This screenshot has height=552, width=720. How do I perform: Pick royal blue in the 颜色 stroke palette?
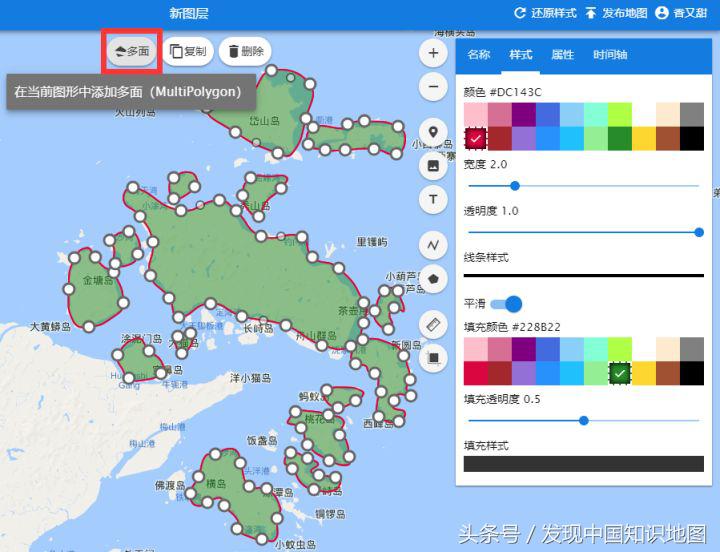(x=548, y=114)
